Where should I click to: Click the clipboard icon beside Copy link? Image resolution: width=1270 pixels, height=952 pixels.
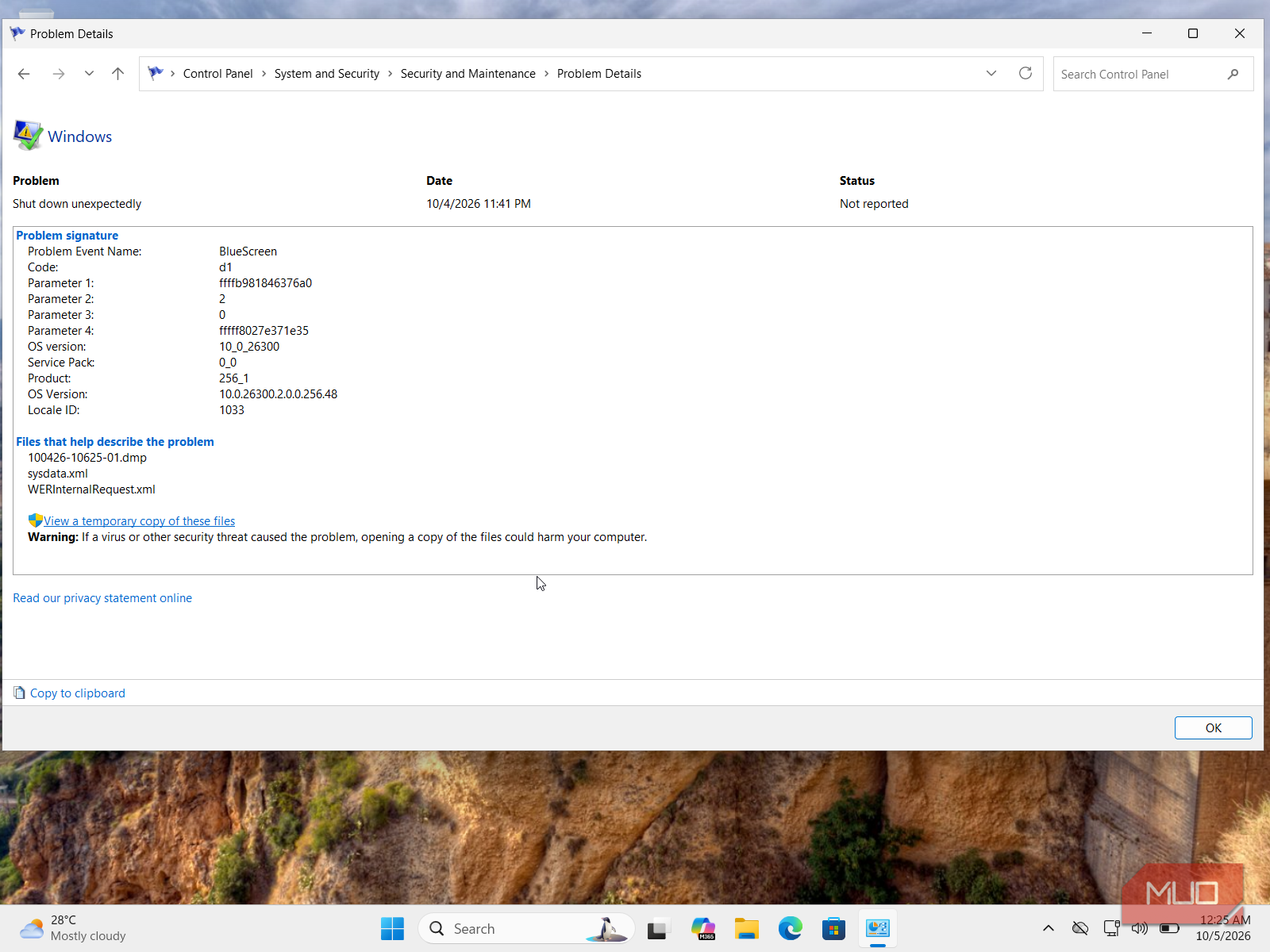pyautogui.click(x=20, y=693)
